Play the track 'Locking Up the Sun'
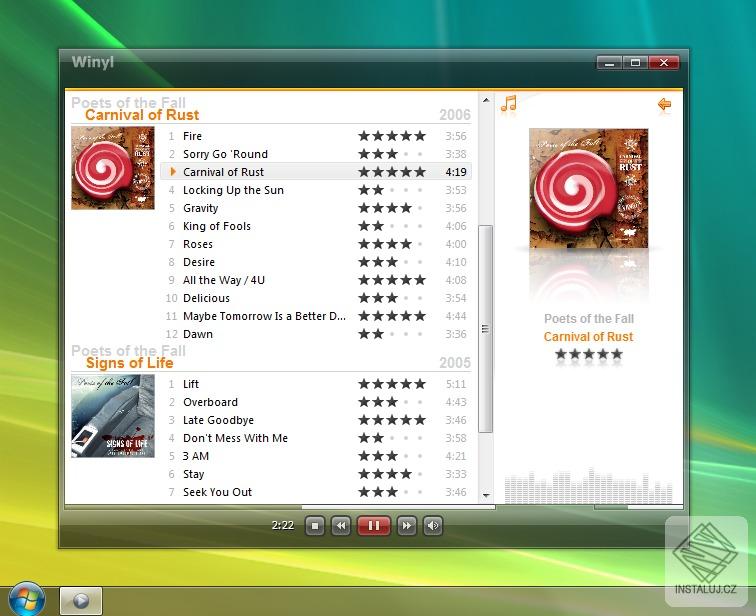Screen dimensions: 756x616 pos(316,190)
